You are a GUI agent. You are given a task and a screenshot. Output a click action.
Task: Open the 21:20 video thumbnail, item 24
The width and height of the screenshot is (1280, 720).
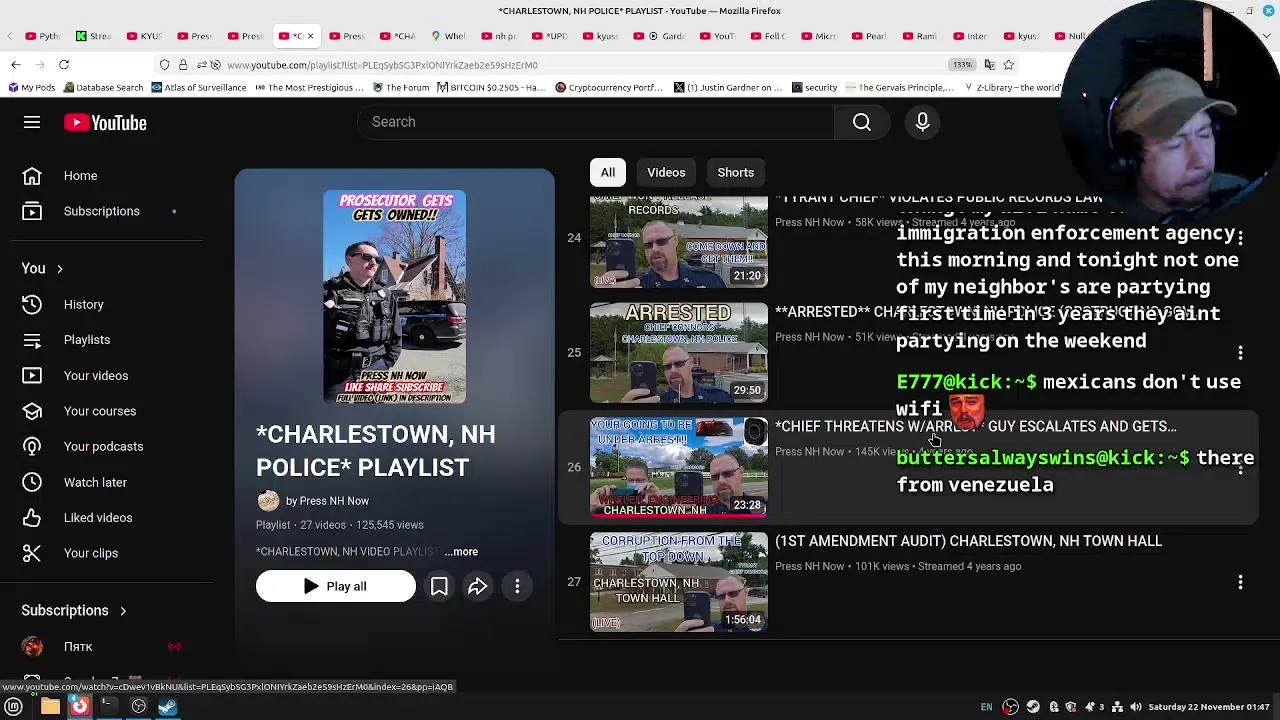678,240
